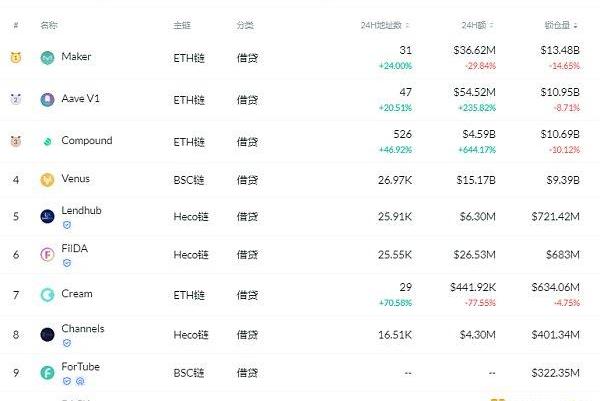This screenshot has width=600, height=401.
Task: Click the 名称 column header
Action: (x=49, y=25)
